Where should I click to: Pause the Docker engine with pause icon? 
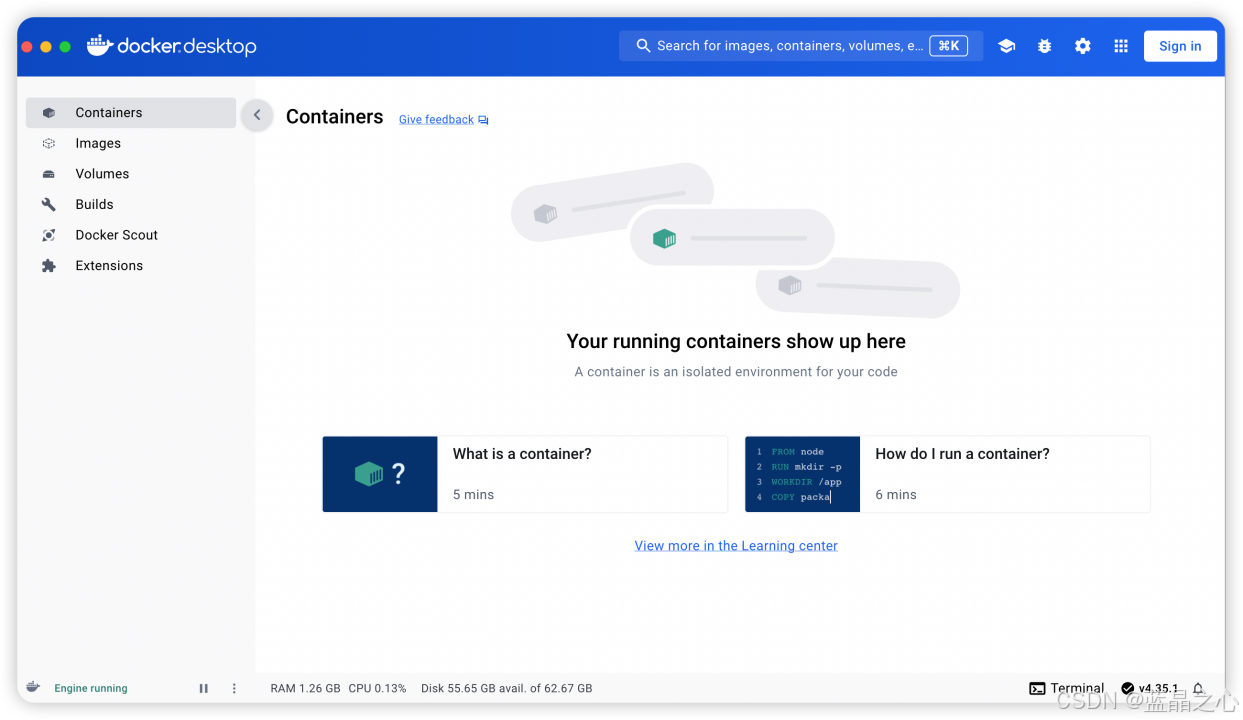pos(204,688)
